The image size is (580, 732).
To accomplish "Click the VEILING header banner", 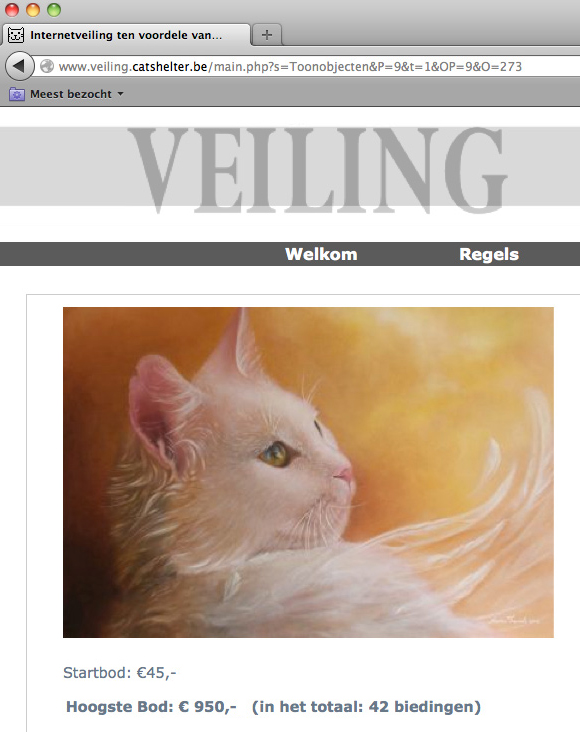I will (x=290, y=169).
